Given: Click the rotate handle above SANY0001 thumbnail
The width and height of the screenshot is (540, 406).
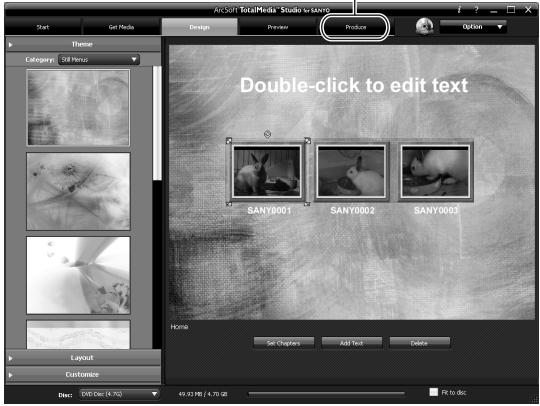Looking at the screenshot, I should [x=267, y=134].
